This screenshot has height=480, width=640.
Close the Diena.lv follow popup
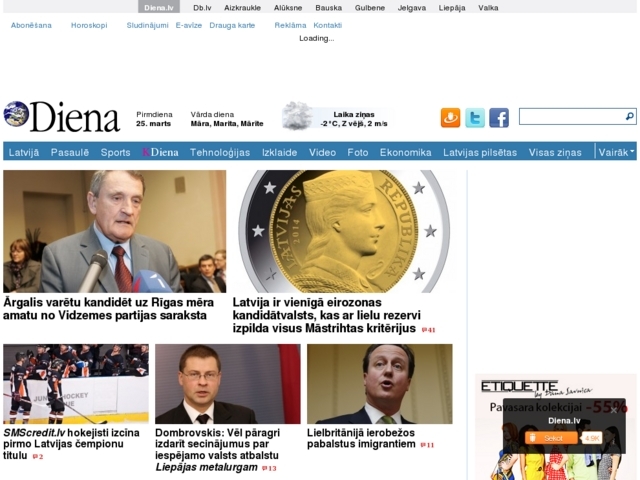[613, 410]
